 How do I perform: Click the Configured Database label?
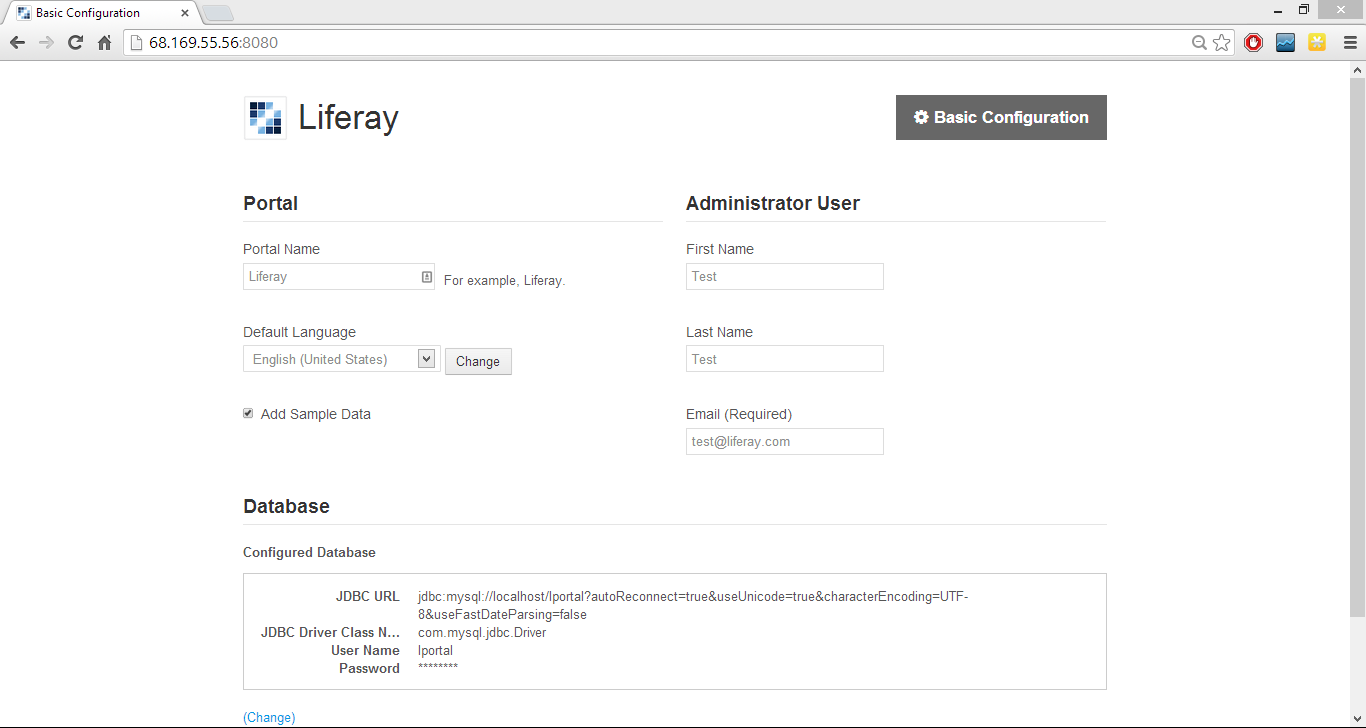pos(309,552)
